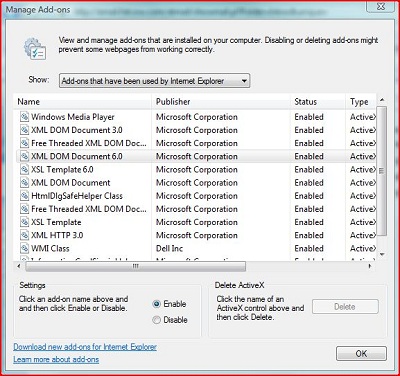Select the WMI Class add-on icon
Viewport: 400px width, 376px height.
pos(24,248)
